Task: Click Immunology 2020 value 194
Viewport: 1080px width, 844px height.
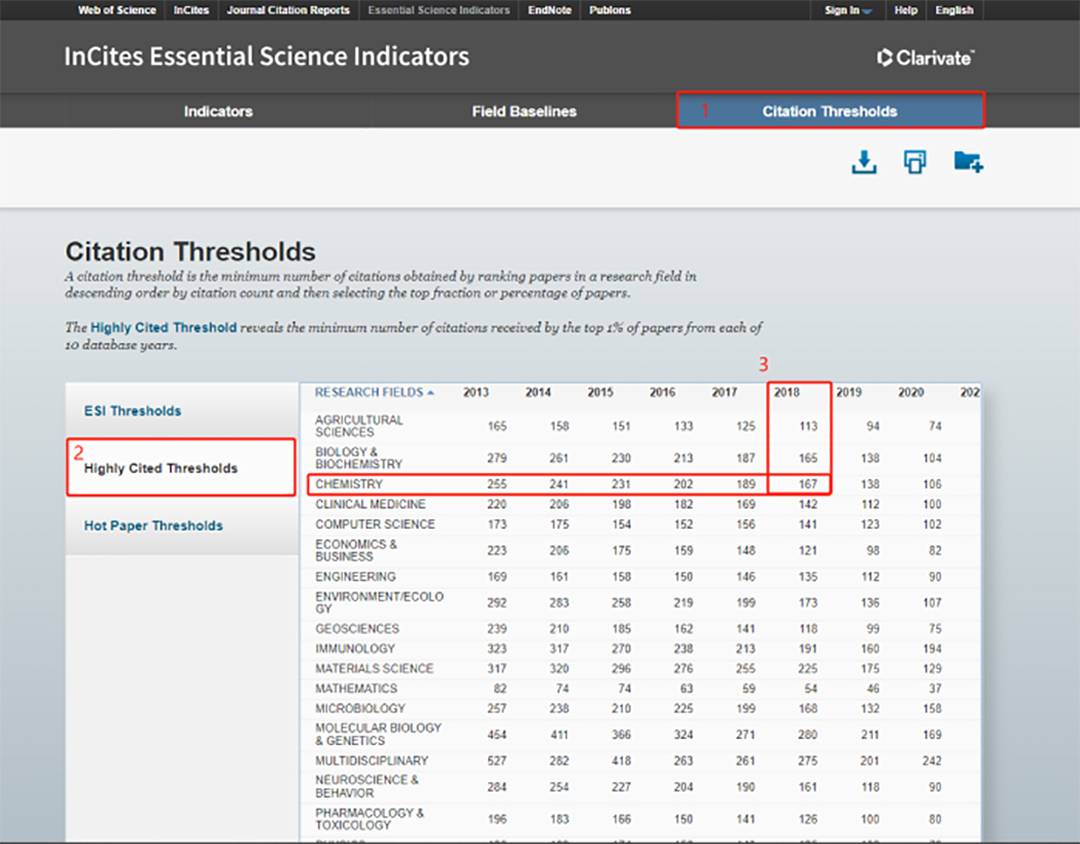Action: coord(932,649)
